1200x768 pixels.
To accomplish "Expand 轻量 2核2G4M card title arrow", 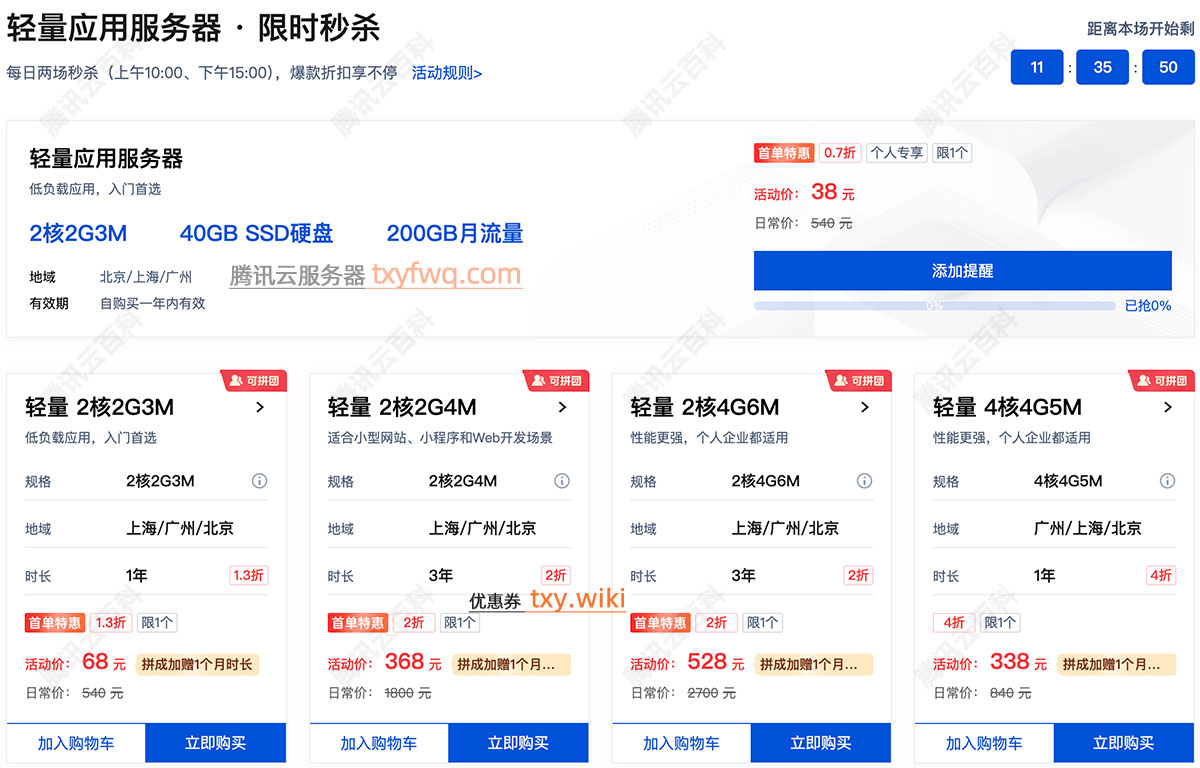I will [x=562, y=407].
